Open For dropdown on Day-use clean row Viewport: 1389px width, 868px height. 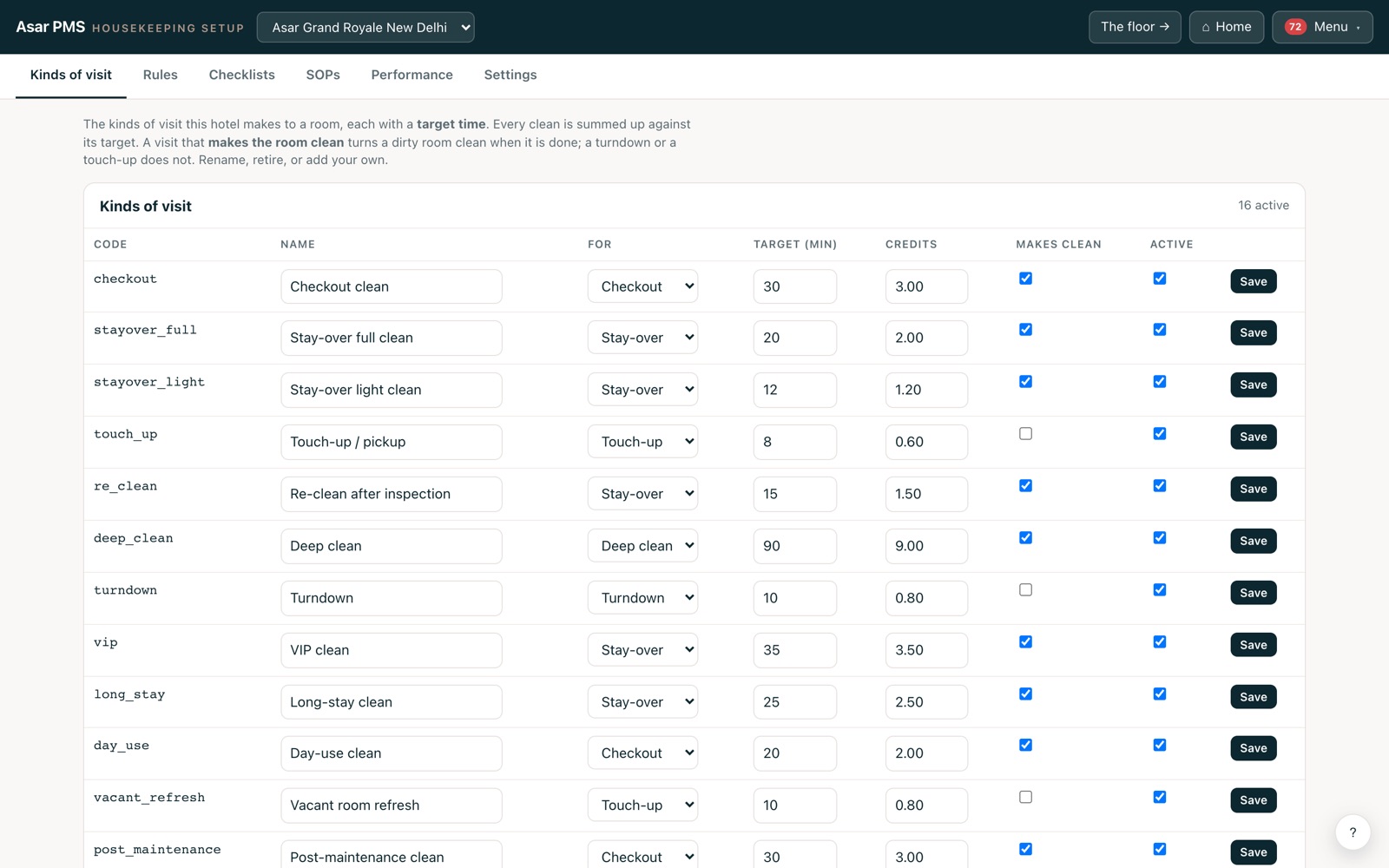point(642,753)
